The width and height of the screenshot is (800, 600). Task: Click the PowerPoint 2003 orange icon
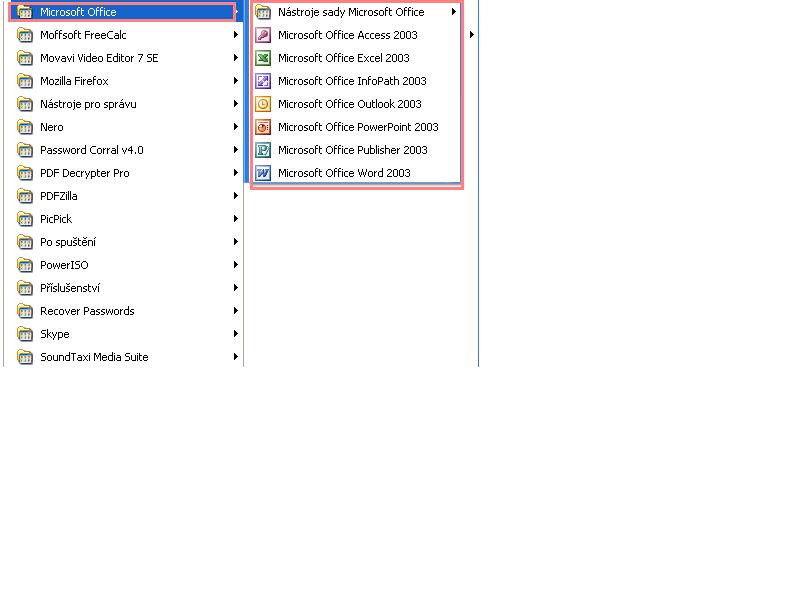pos(263,127)
